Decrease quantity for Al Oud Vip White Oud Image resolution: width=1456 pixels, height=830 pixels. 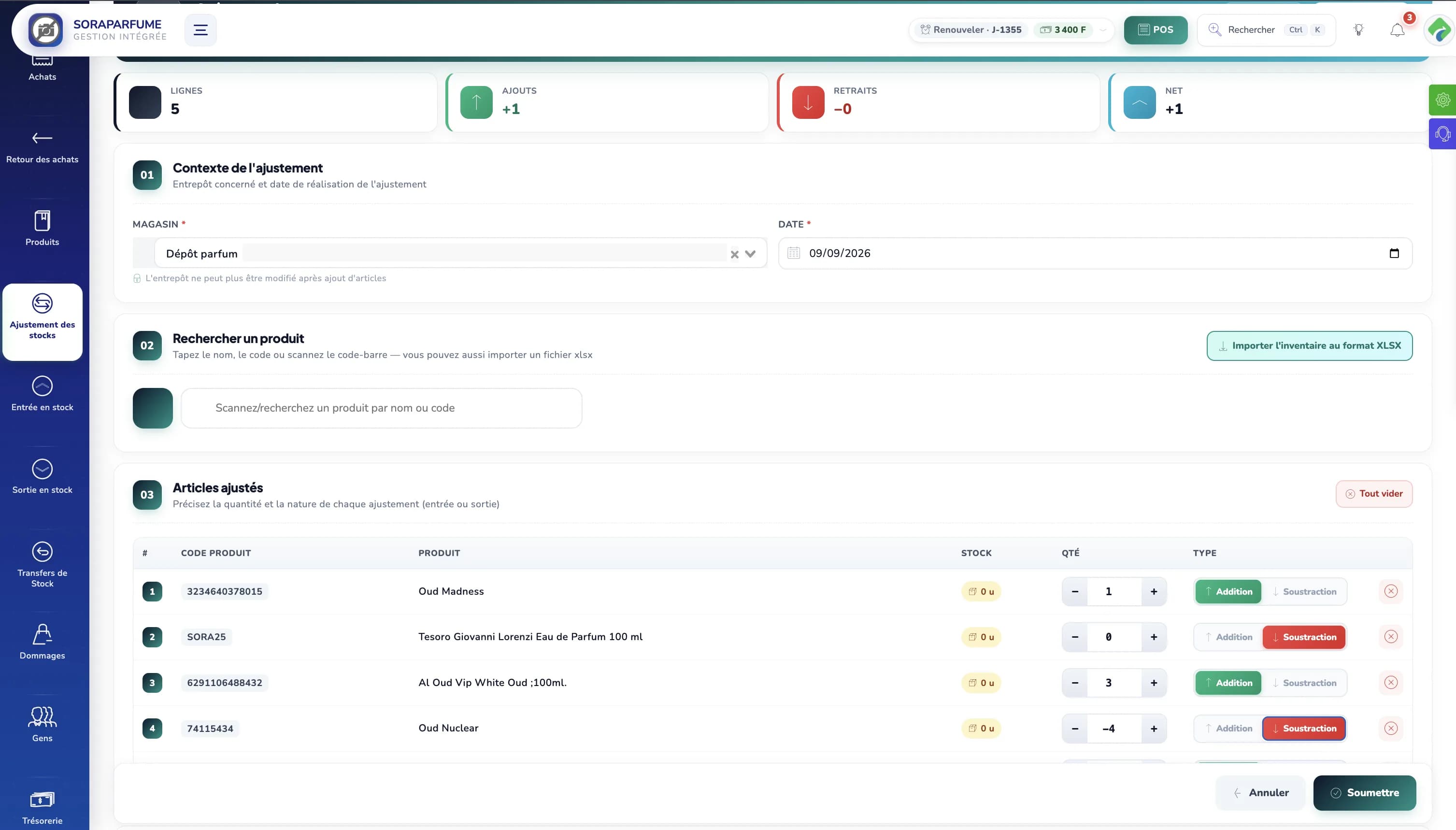[x=1075, y=683]
